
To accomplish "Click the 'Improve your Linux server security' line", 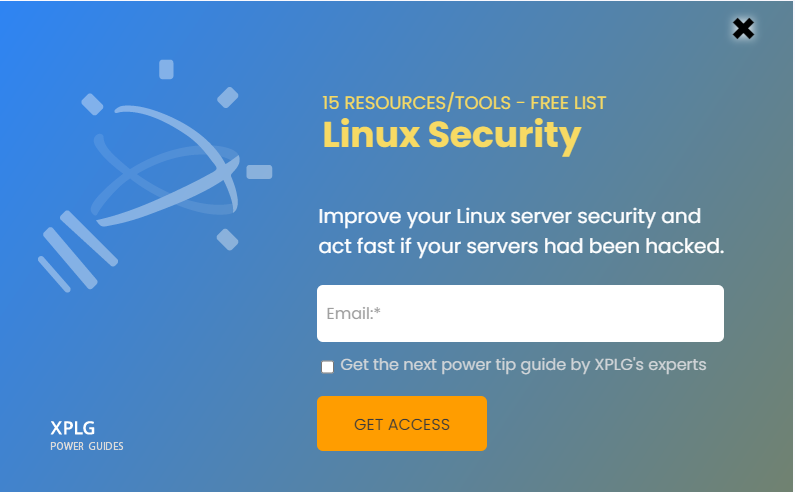I will pyautogui.click(x=510, y=217).
